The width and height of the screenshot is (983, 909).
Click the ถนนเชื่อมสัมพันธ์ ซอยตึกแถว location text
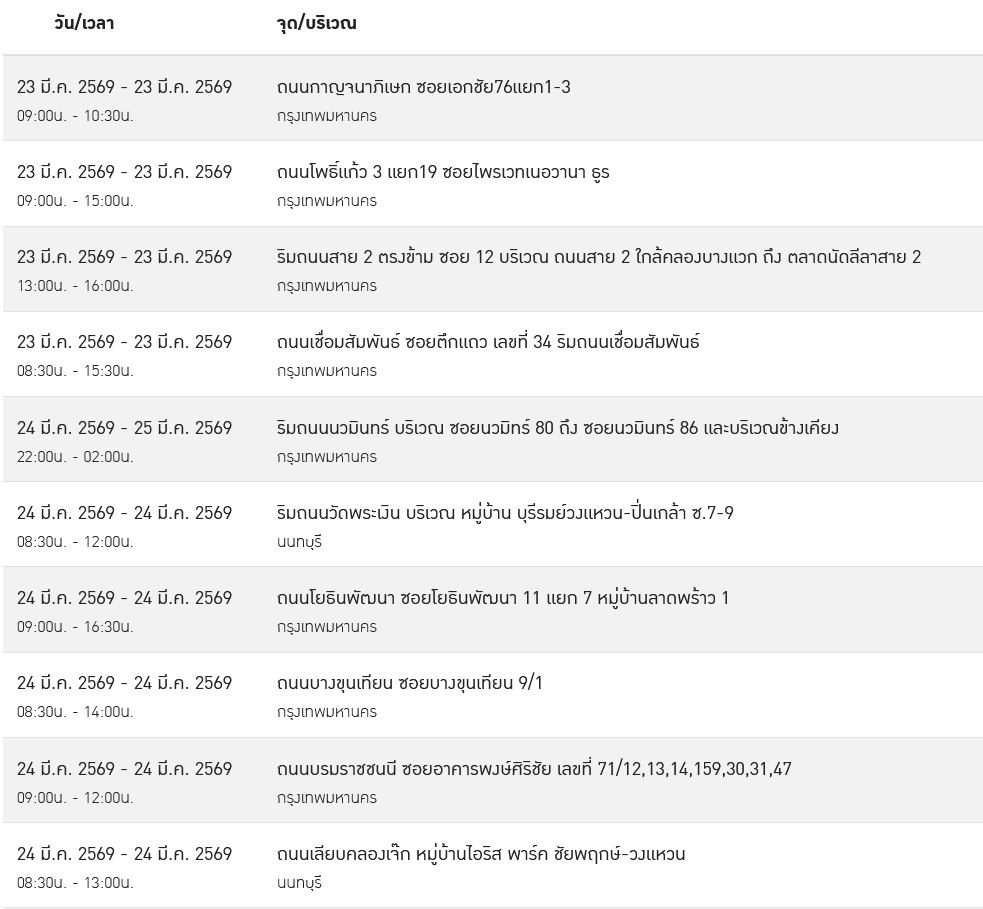(x=488, y=342)
